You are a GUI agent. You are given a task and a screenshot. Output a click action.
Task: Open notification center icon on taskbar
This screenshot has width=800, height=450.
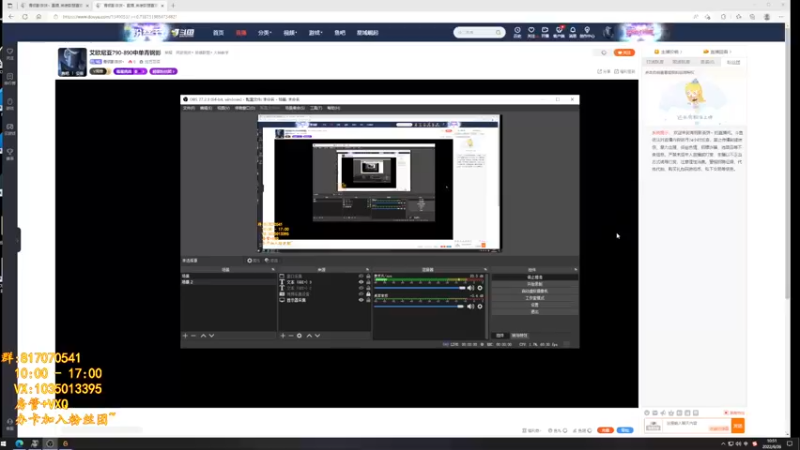click(x=790, y=444)
